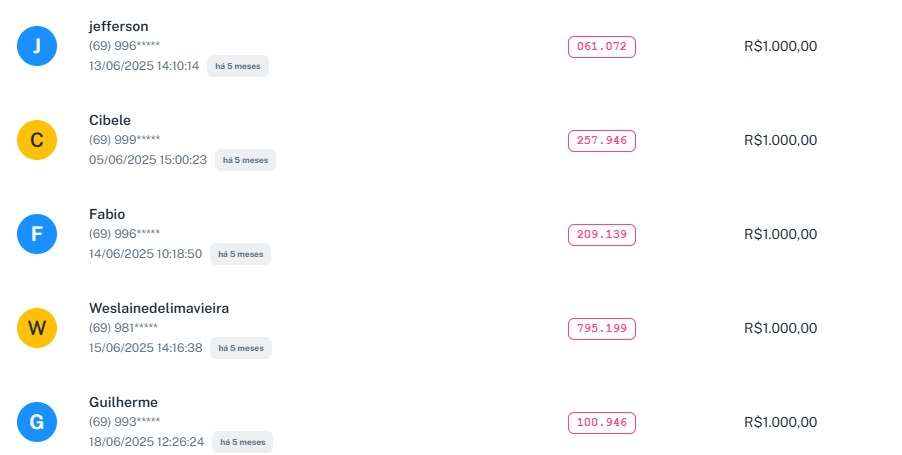Screen dimensions: 902x455
Task: Select ticket number badge 061.072
Action: point(602,46)
